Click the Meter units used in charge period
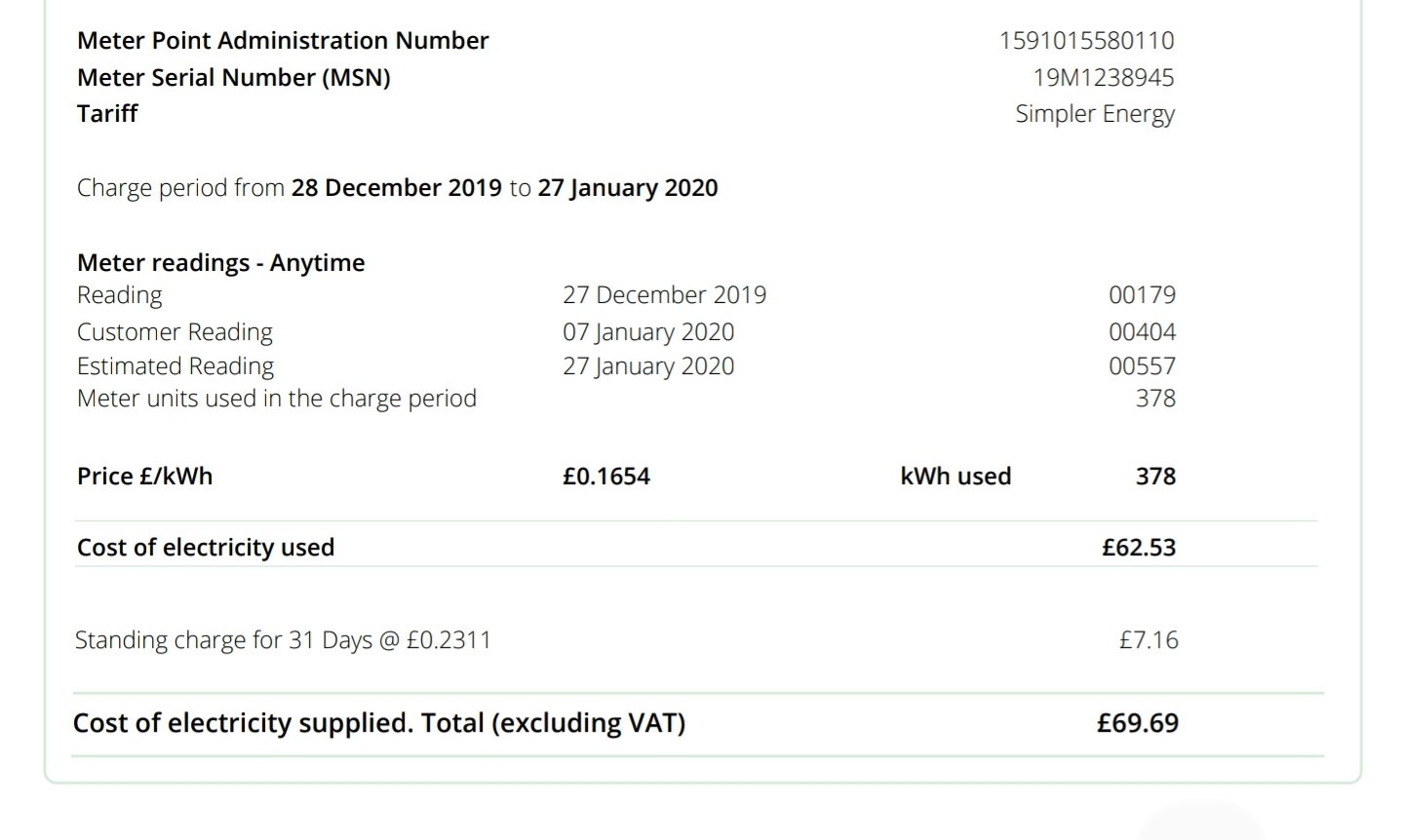Image resolution: width=1402 pixels, height=840 pixels. pyautogui.click(x=277, y=399)
